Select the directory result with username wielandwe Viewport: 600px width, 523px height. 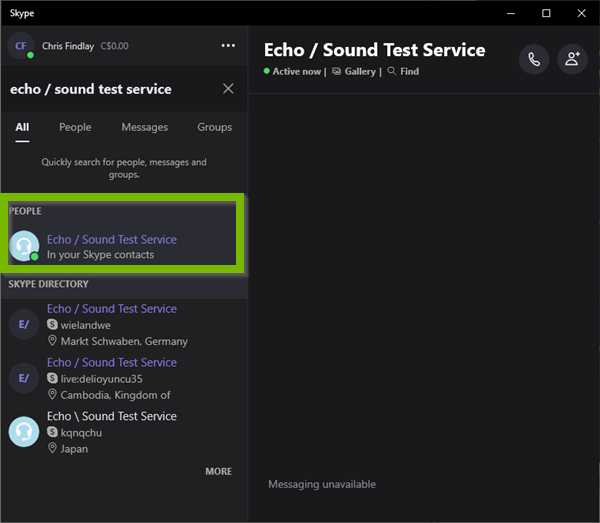[x=124, y=324]
